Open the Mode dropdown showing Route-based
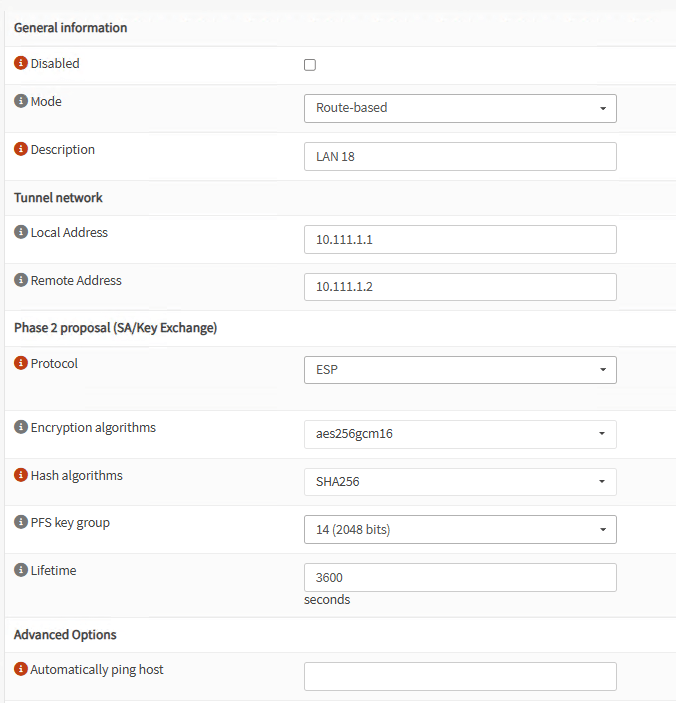676x703 pixels. point(460,108)
